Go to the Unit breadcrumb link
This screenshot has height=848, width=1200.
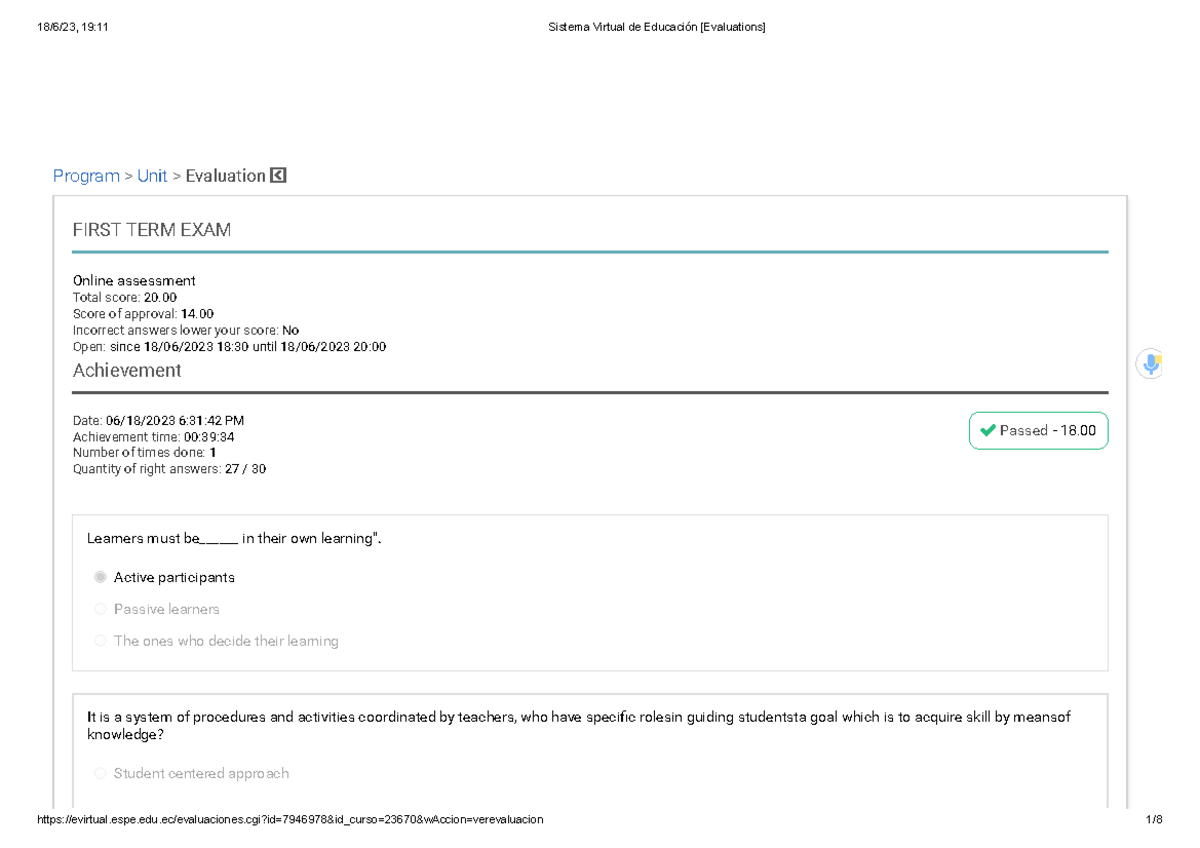click(x=152, y=176)
